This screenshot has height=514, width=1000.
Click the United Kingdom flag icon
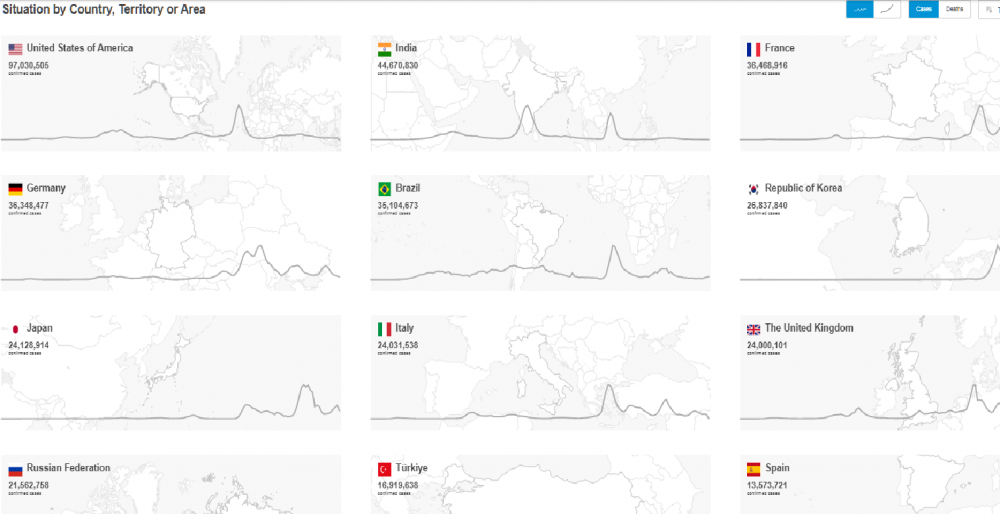point(754,329)
